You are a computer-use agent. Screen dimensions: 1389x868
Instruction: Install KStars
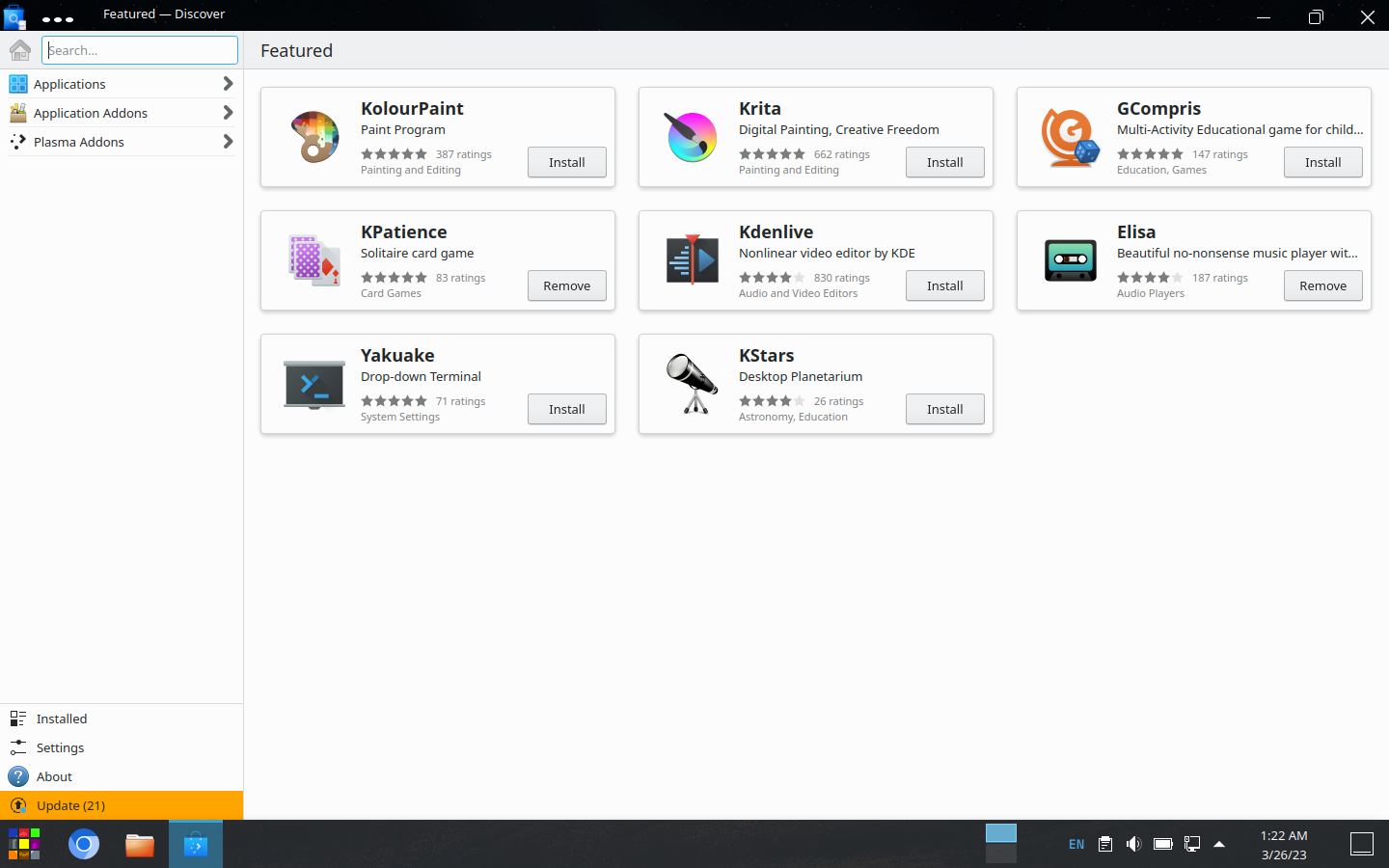tap(945, 409)
